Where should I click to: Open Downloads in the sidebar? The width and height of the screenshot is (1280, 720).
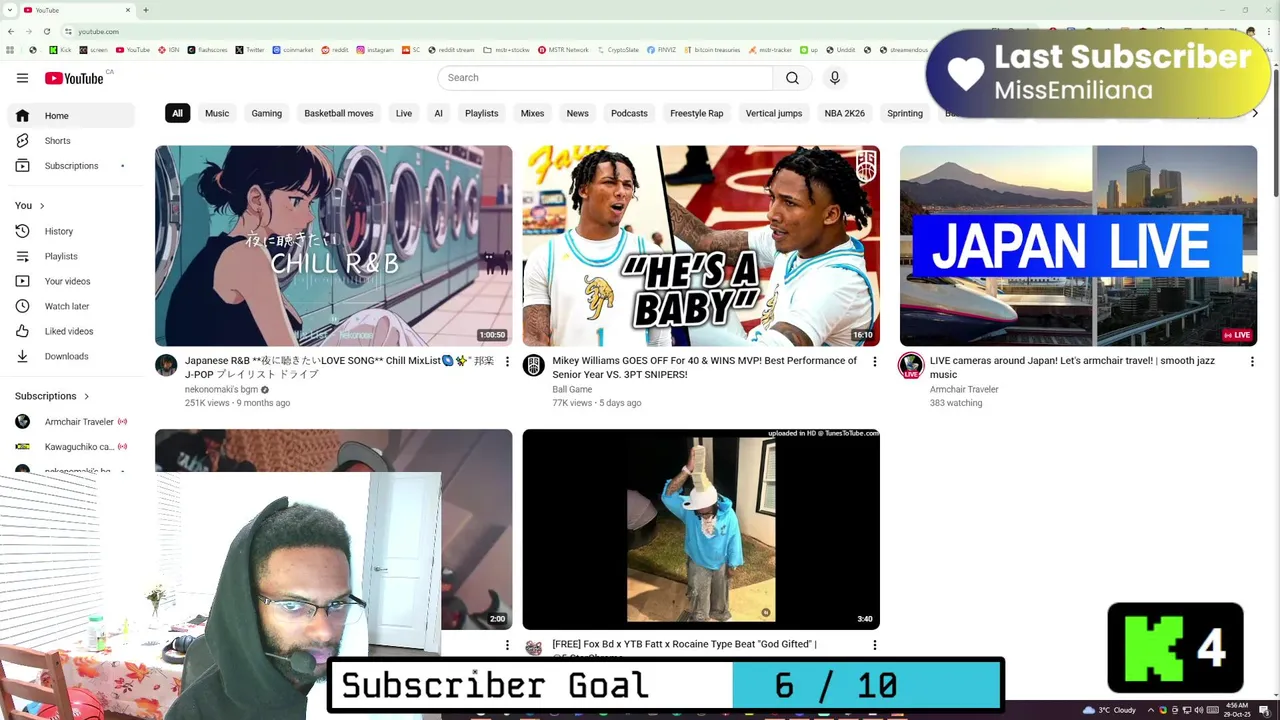click(71, 356)
